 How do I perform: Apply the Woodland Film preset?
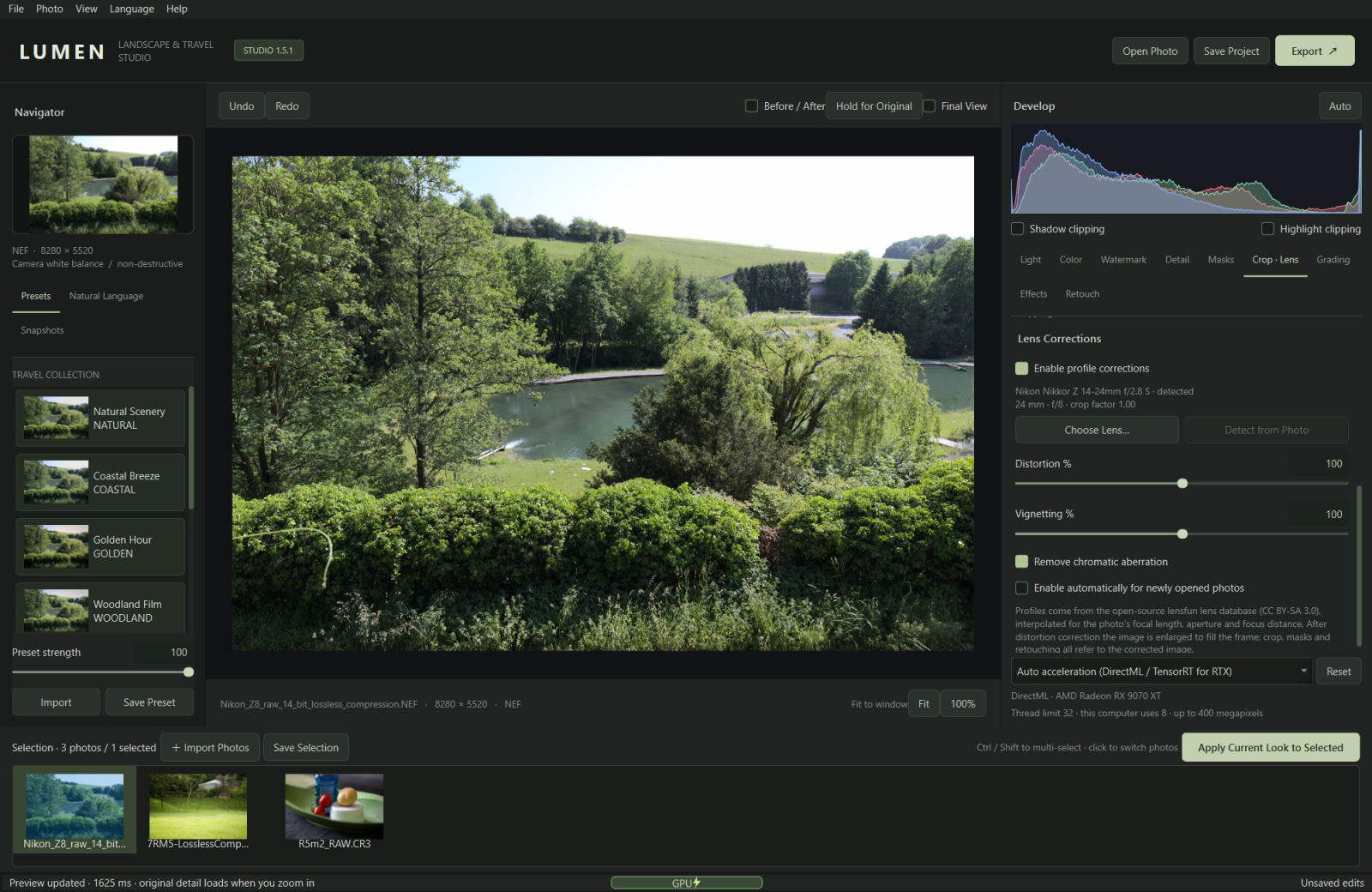[100, 608]
